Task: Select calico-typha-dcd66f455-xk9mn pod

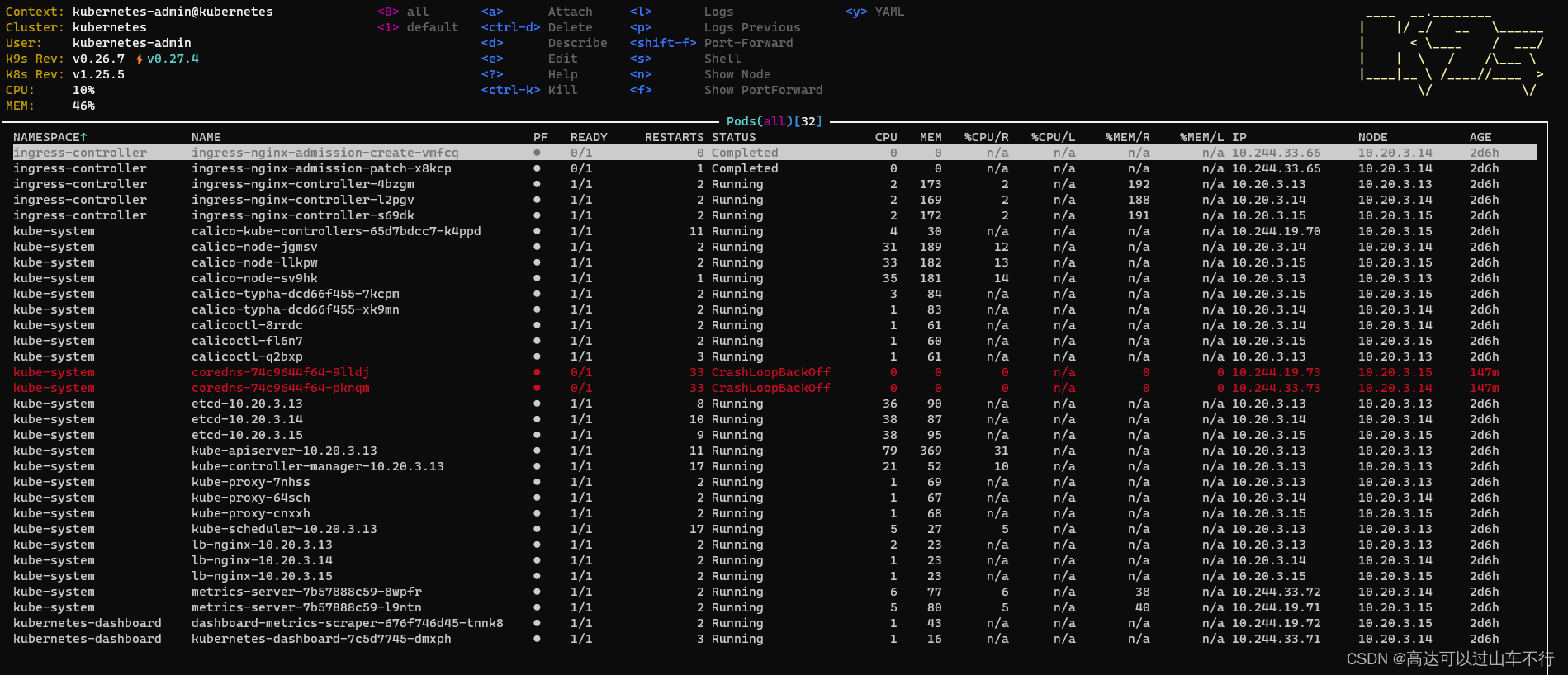Action: coord(775,309)
